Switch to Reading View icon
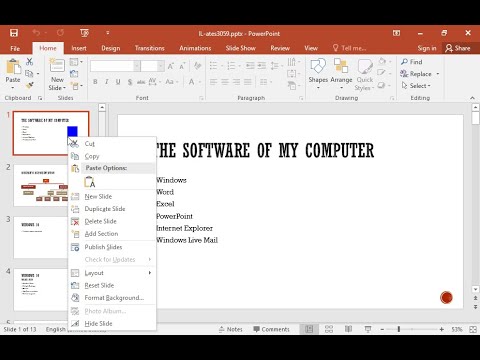 (x=348, y=329)
